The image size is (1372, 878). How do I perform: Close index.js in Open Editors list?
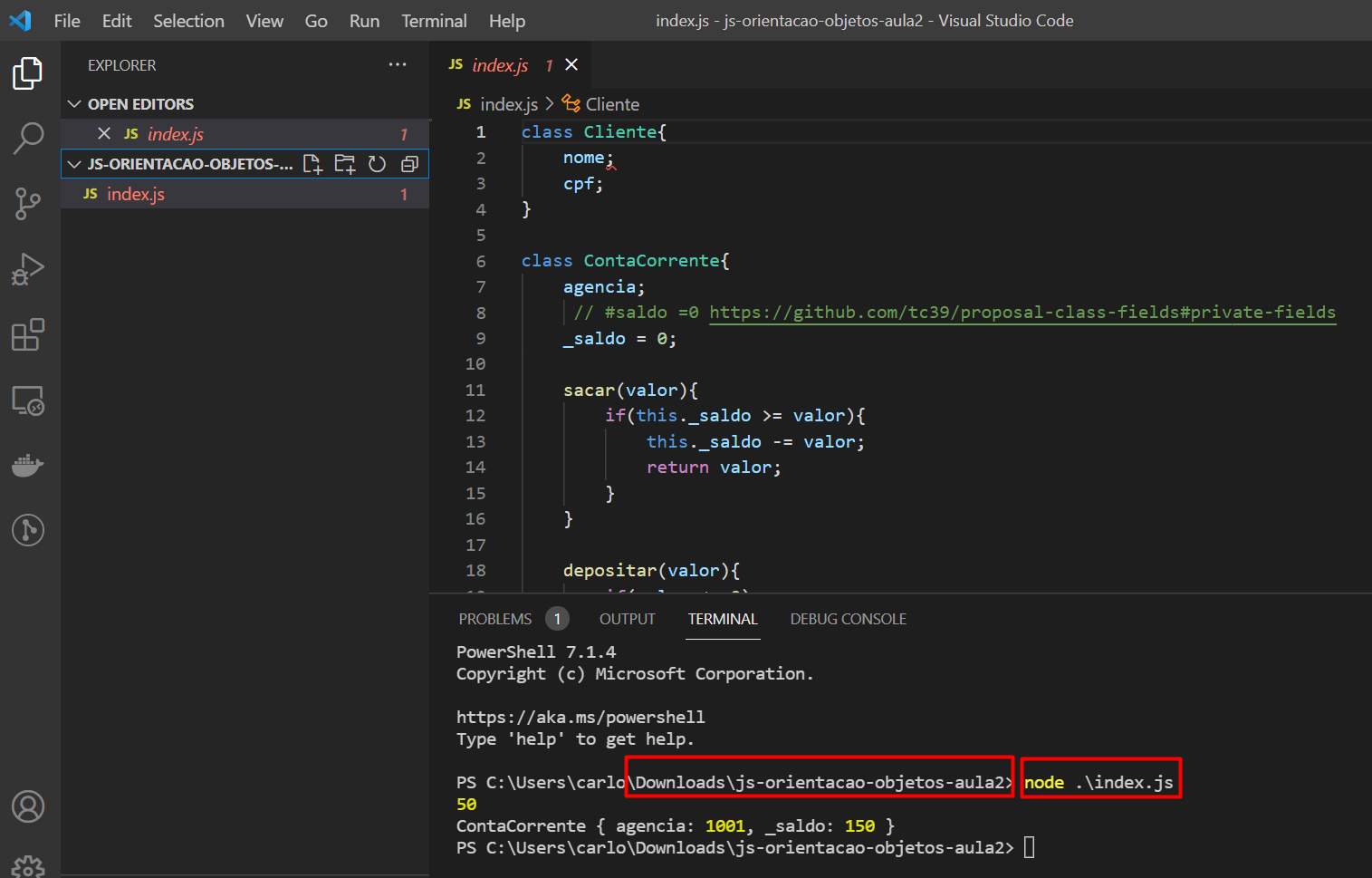[x=104, y=133]
